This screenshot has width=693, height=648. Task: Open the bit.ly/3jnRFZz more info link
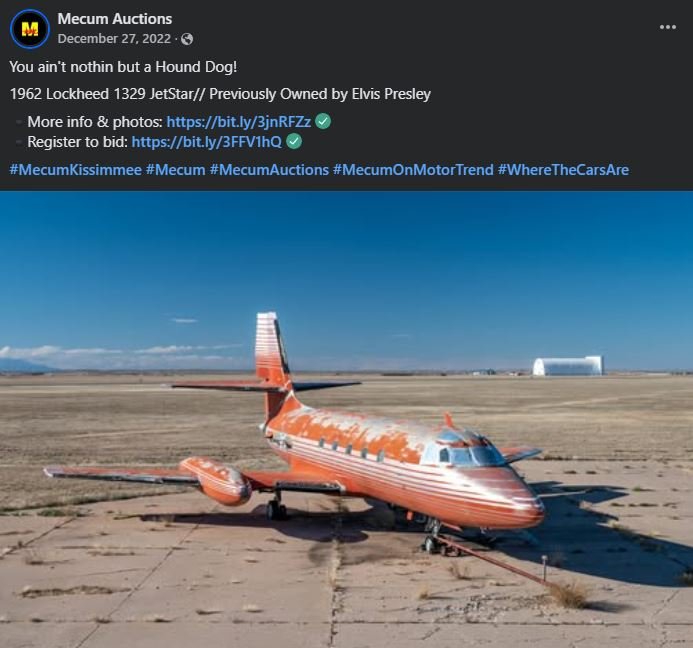pyautogui.click(x=239, y=122)
